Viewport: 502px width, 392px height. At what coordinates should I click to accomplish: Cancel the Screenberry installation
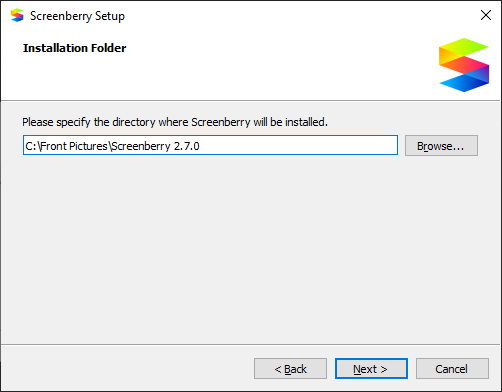point(452,369)
